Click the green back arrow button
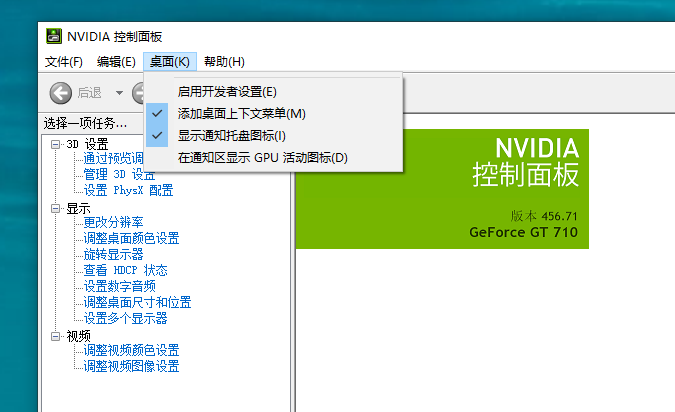Image resolution: width=675 pixels, height=412 pixels. click(61, 93)
